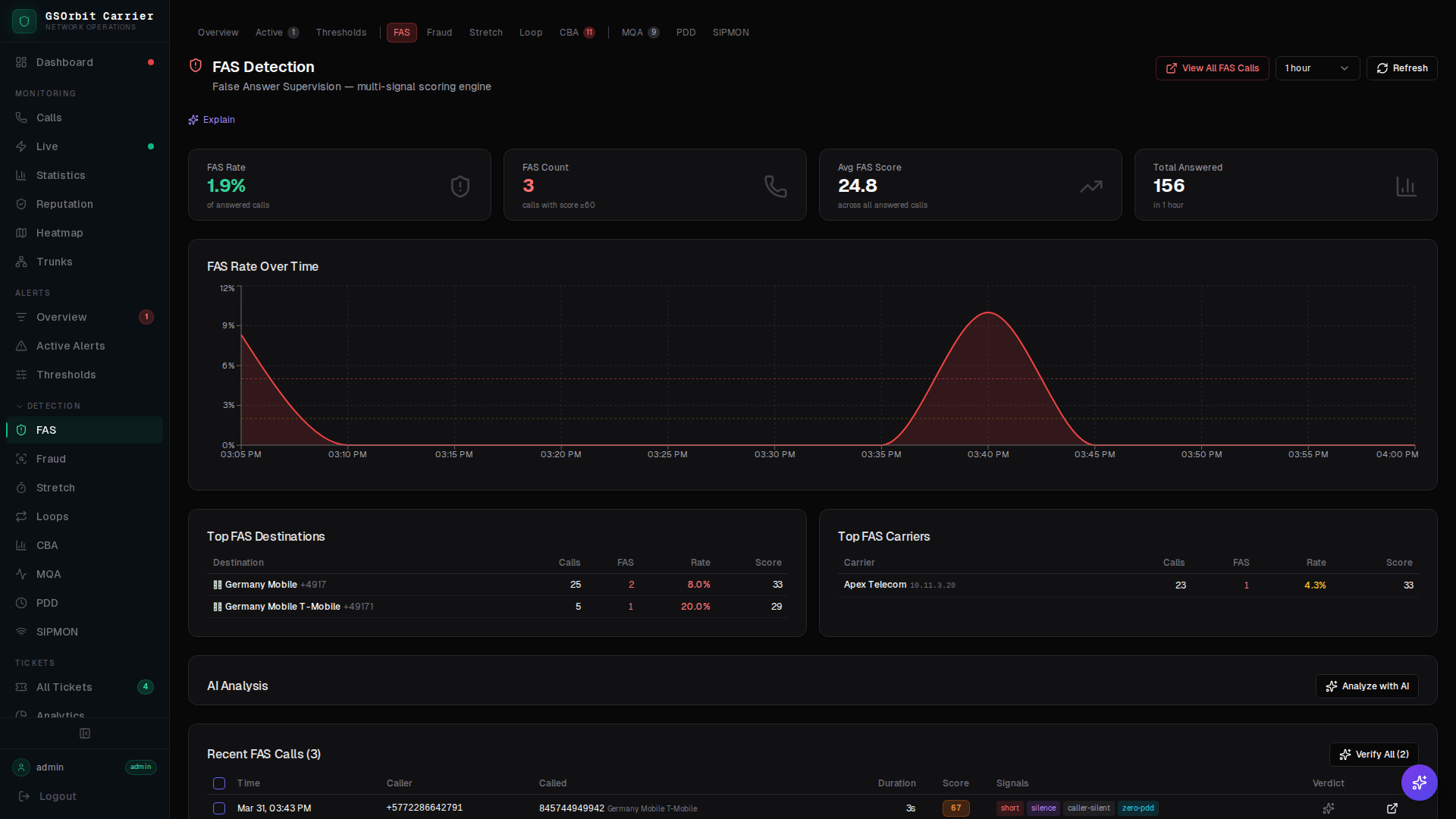
Task: Select the Fraud detection icon in sidebar
Action: pos(21,459)
